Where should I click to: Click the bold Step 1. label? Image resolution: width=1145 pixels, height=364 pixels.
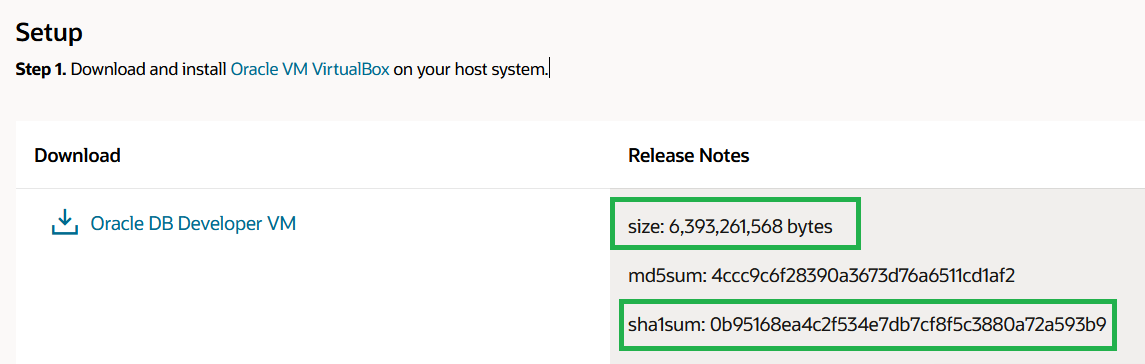(42, 70)
